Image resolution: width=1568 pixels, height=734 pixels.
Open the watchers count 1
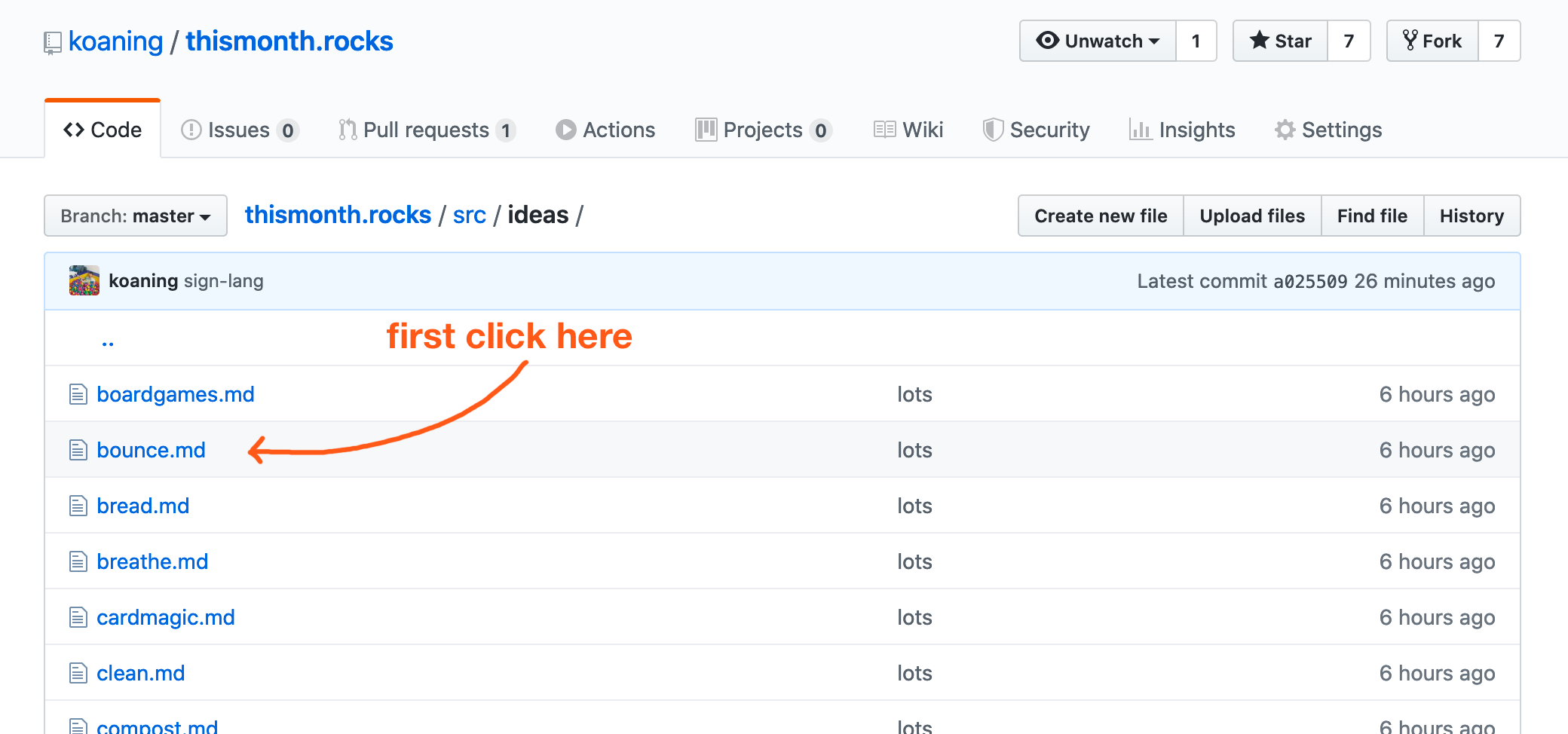(1196, 41)
